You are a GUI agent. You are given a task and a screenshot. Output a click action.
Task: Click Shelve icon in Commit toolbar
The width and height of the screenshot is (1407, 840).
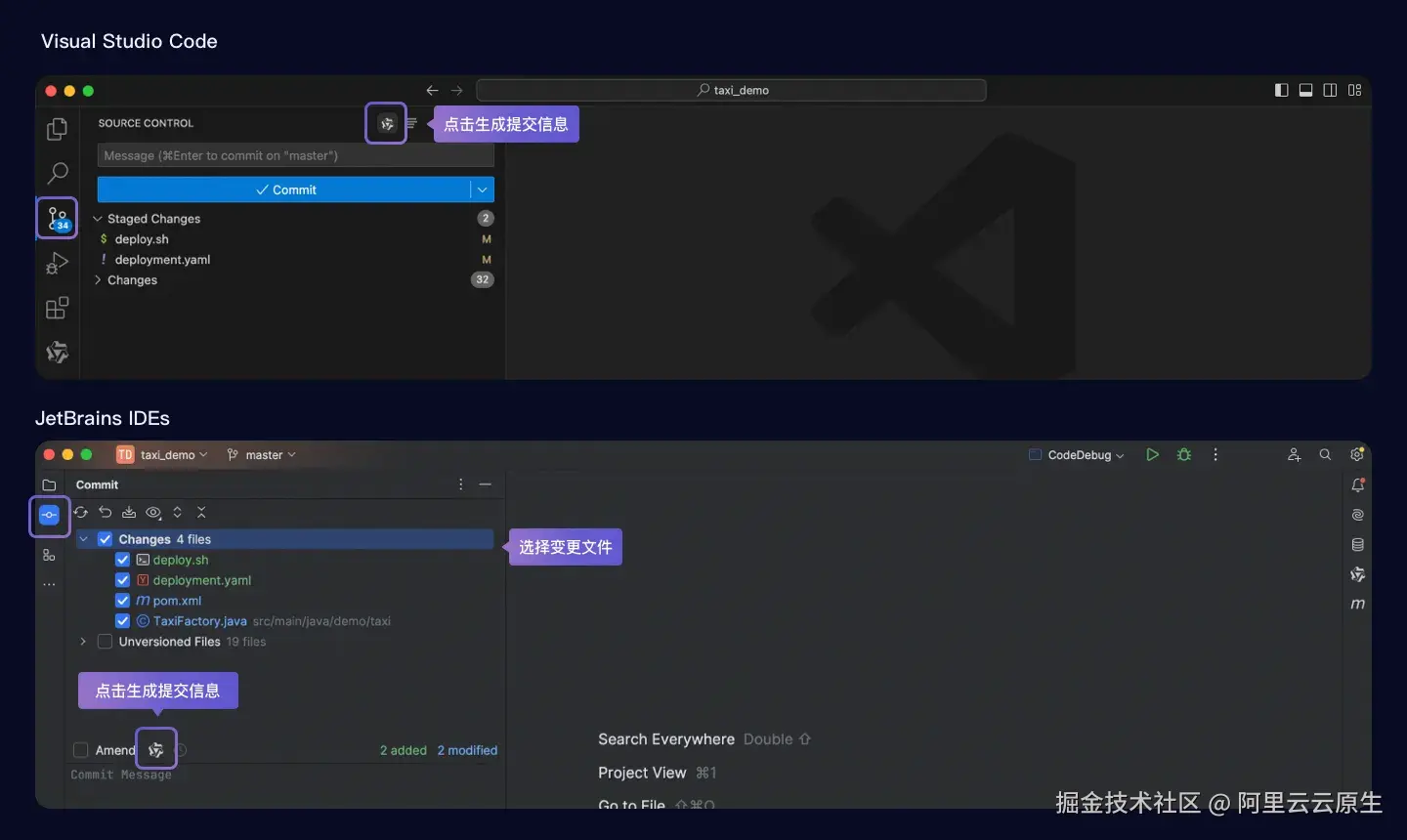[x=129, y=512]
